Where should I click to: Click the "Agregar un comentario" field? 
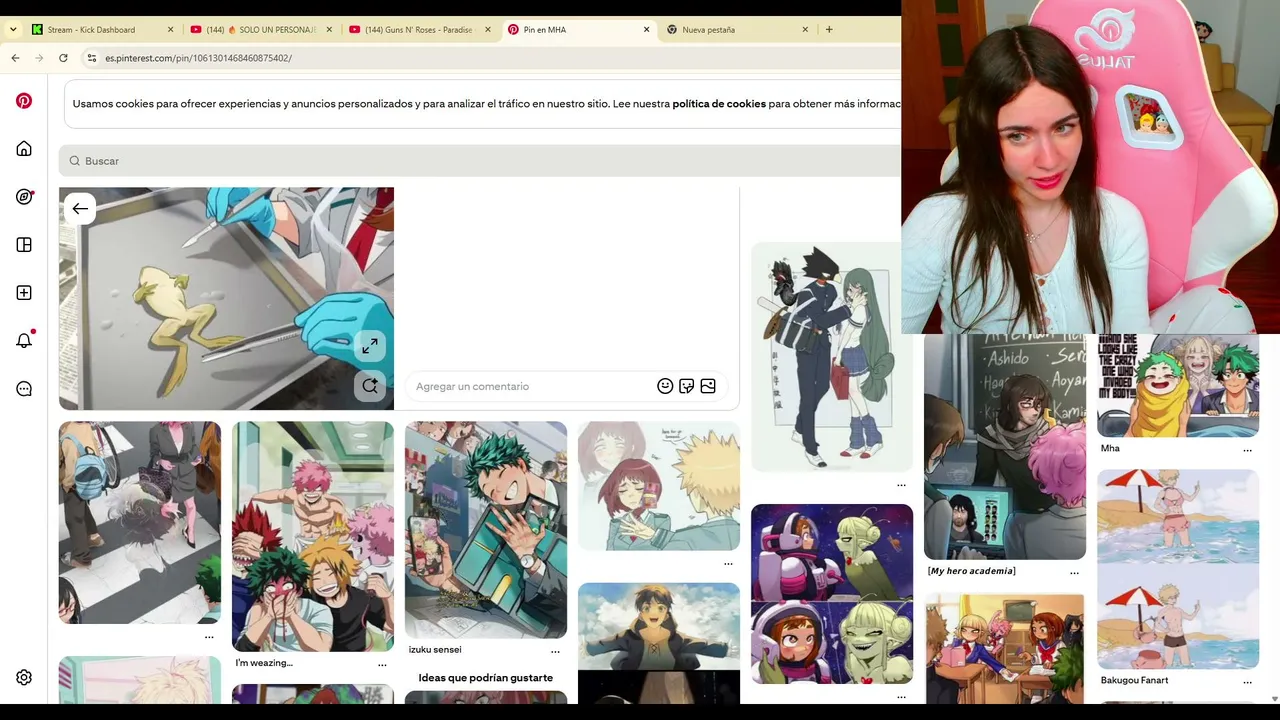pos(531,387)
